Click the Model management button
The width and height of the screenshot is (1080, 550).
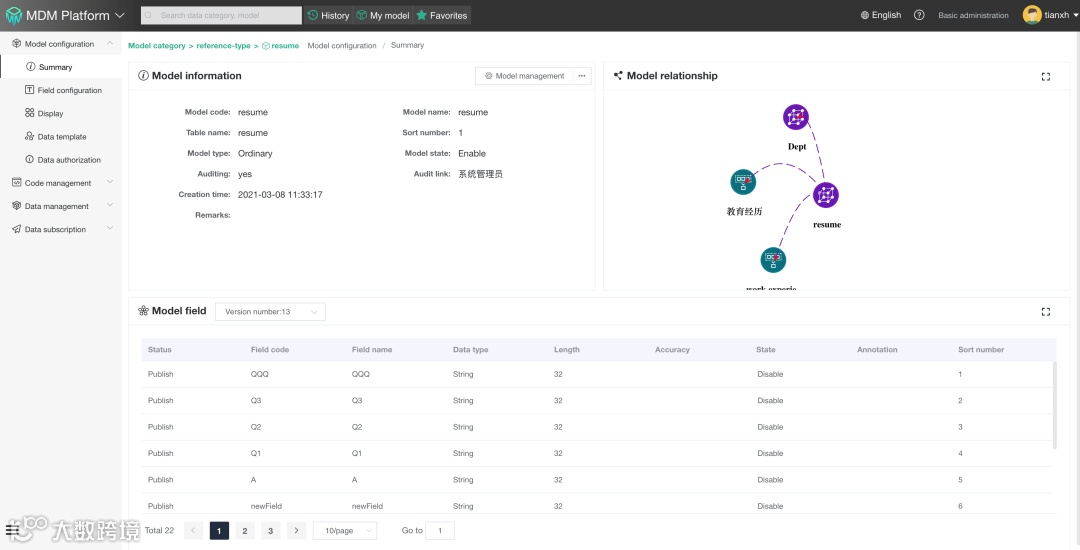[524, 76]
